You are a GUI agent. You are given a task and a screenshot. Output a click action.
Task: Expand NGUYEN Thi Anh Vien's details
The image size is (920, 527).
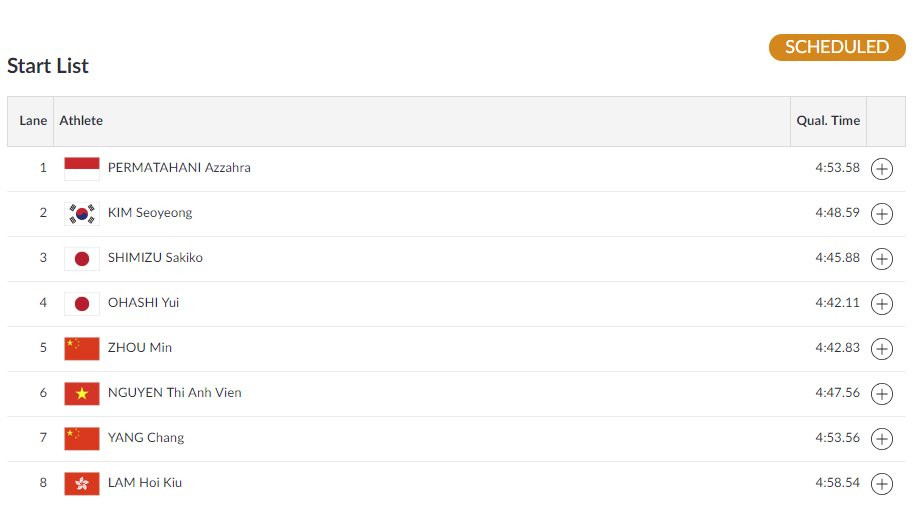pyautogui.click(x=881, y=394)
